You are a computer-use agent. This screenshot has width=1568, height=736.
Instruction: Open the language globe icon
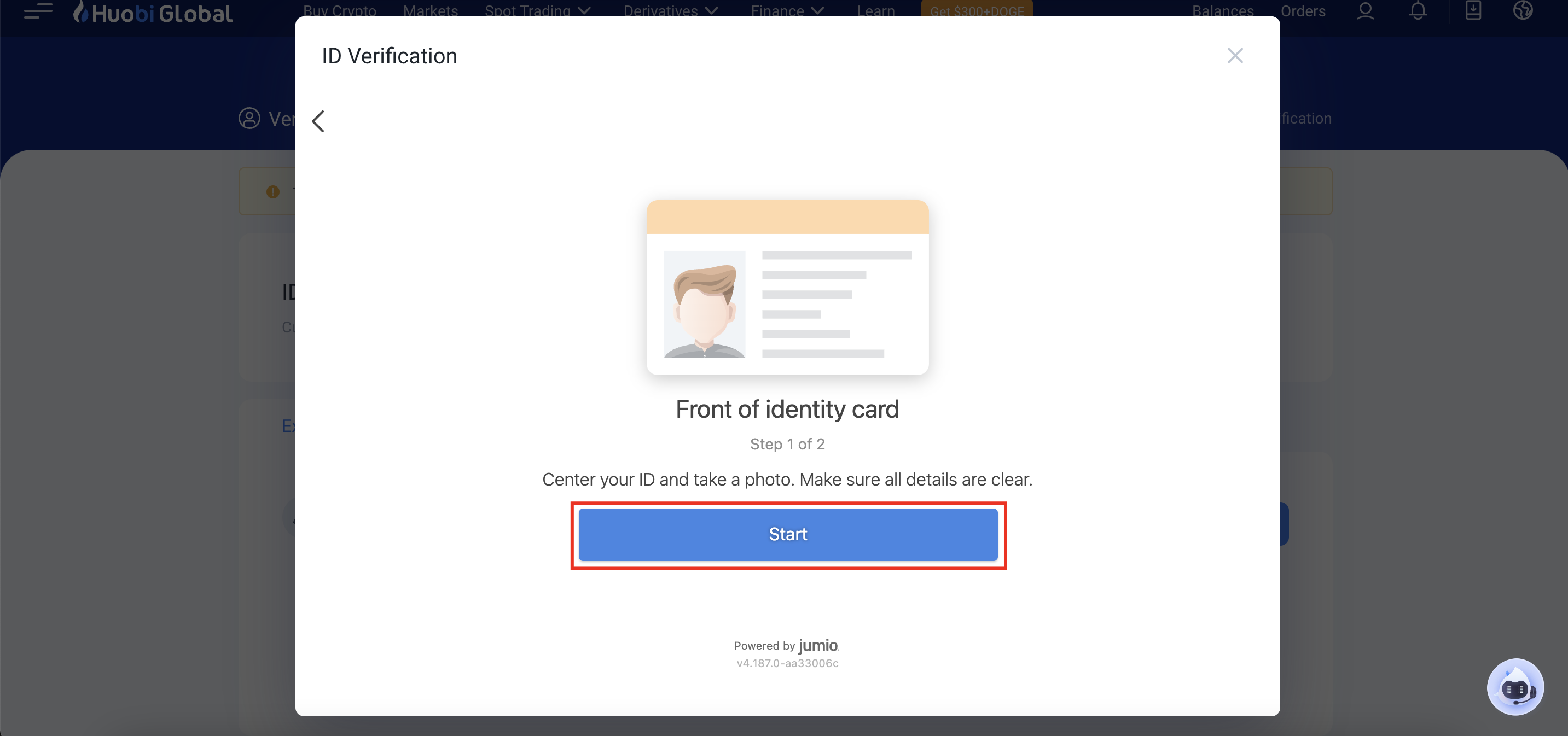(1523, 11)
